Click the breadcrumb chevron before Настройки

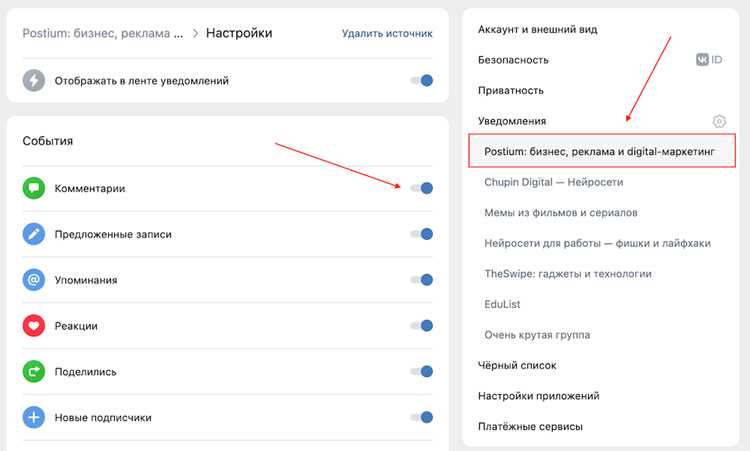[195, 33]
